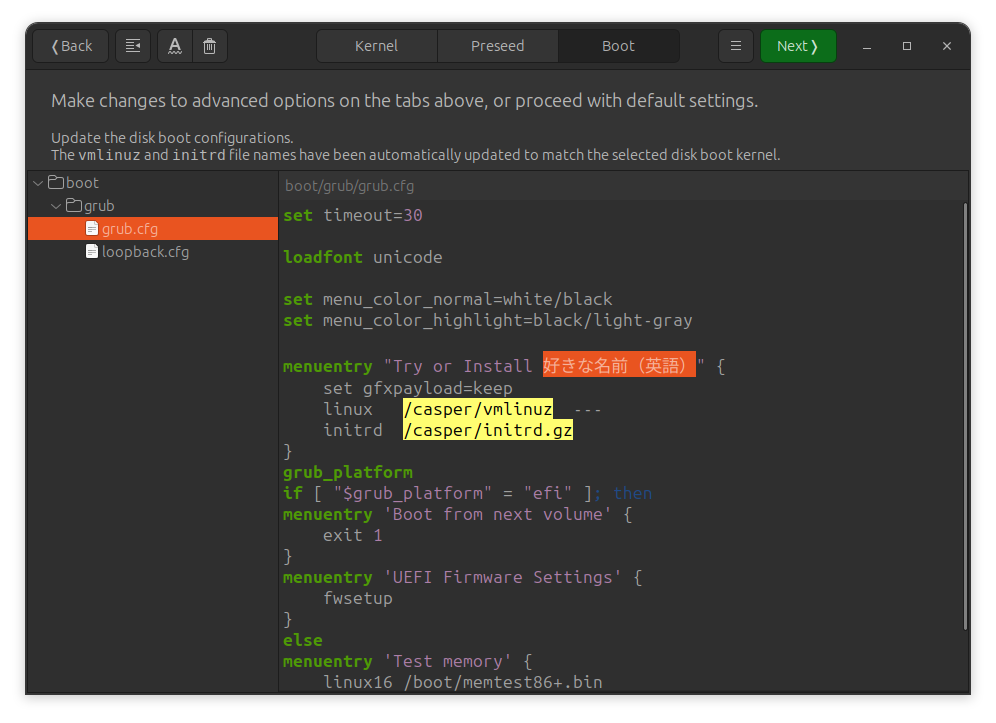
Task: Click the file icon beside grub.cfg
Action: coord(91,228)
